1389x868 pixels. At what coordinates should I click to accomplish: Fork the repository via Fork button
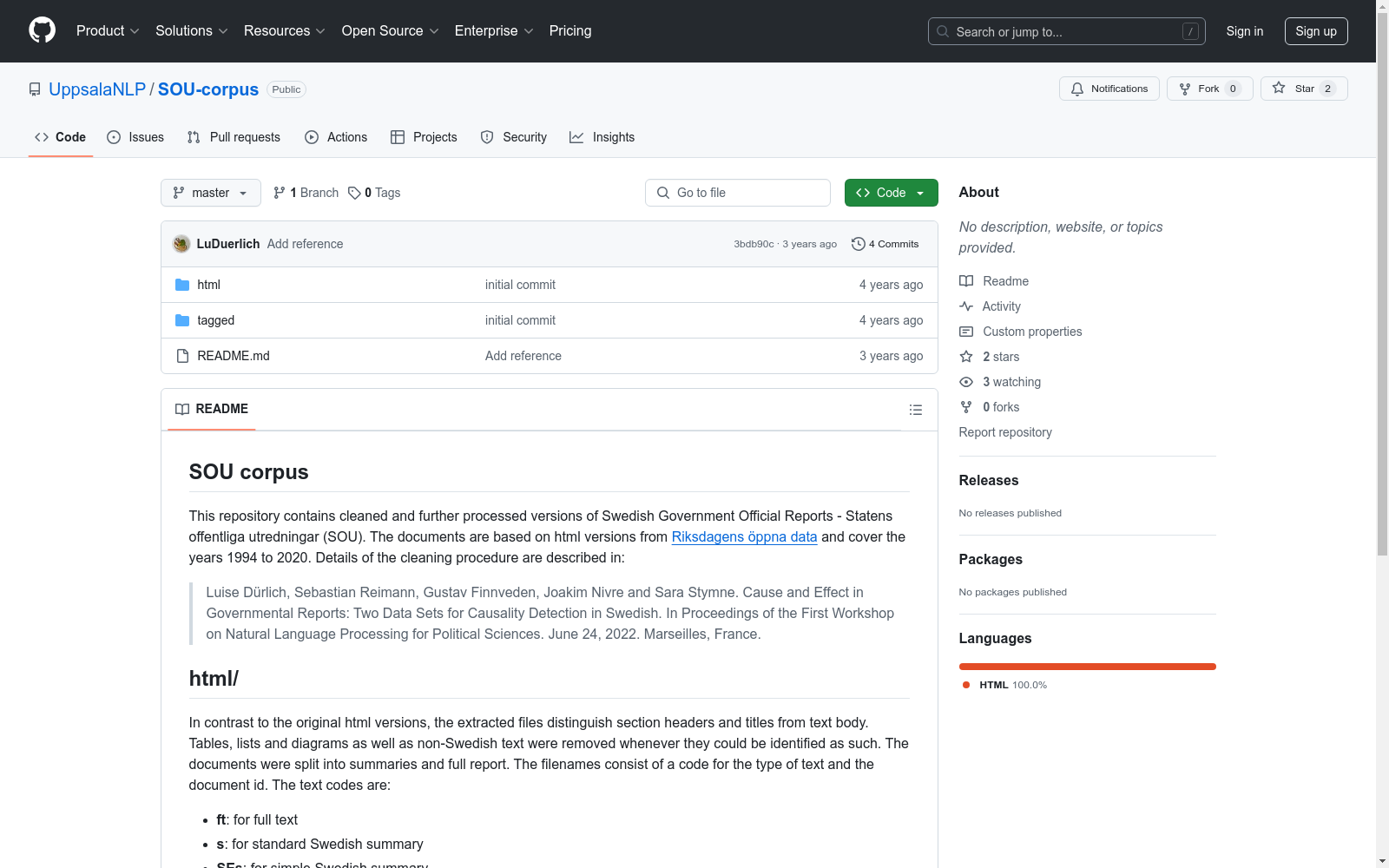coord(1209,89)
